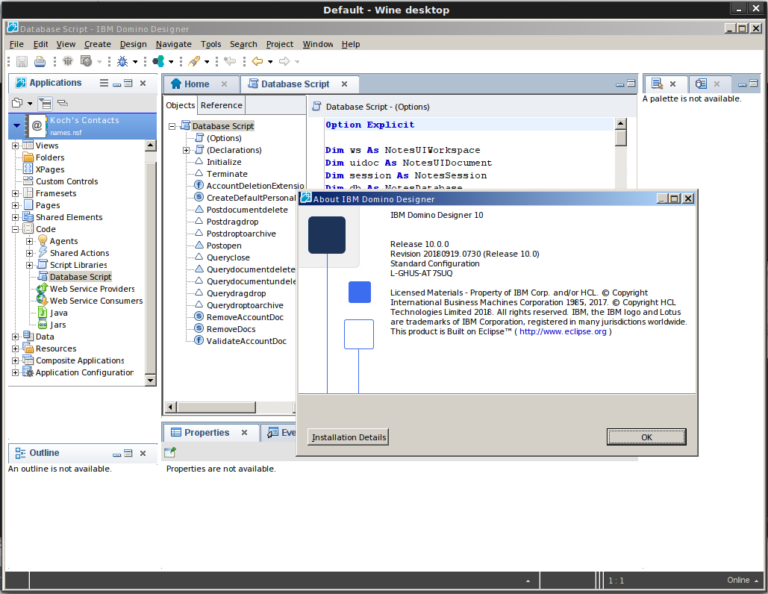Click the script editor scroll-up arrow
Screen dimensions: 768x594
pyautogui.click(x=621, y=123)
